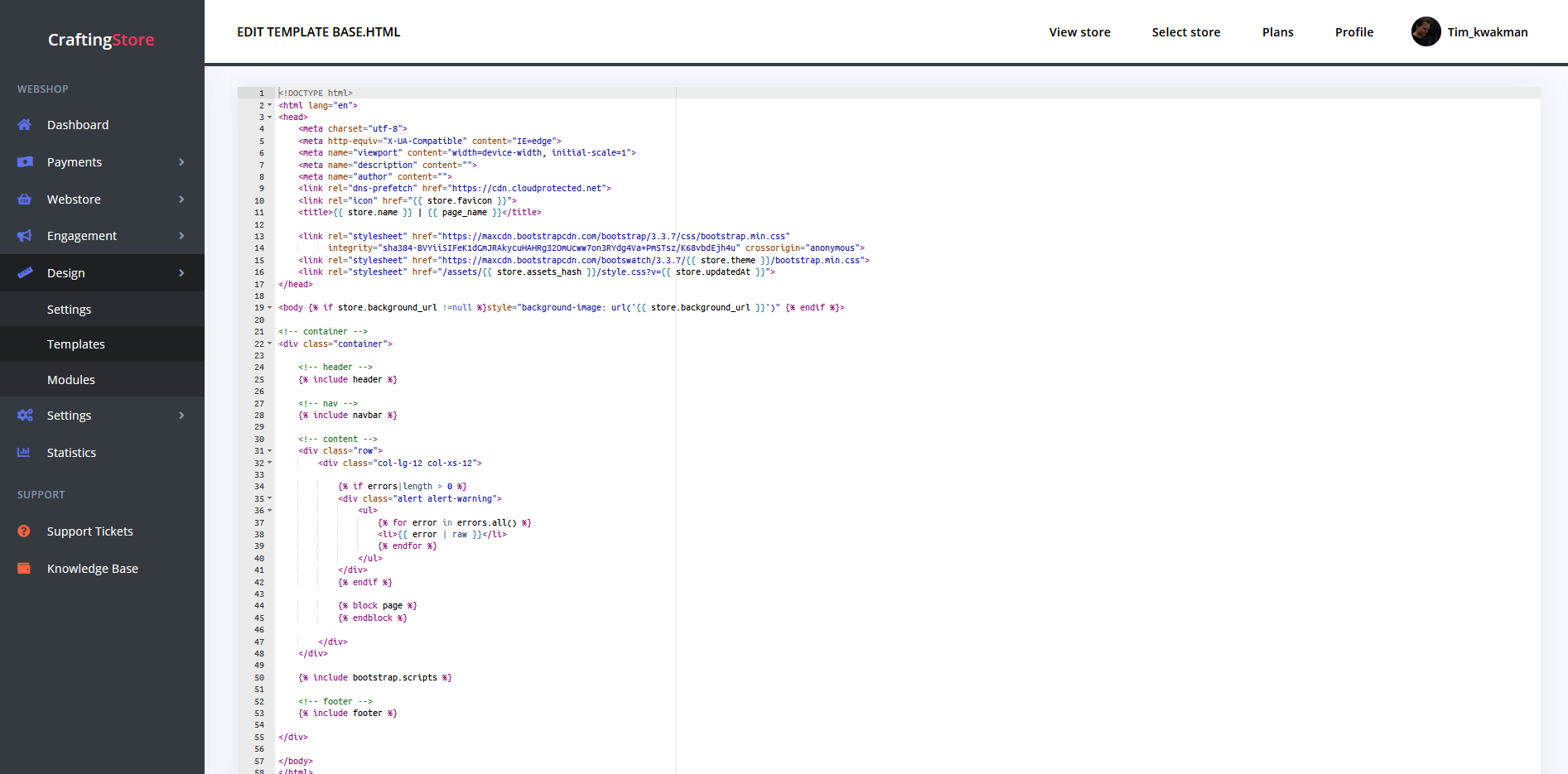Click the Payments money icon
The height and width of the screenshot is (774, 1568).
click(x=25, y=162)
